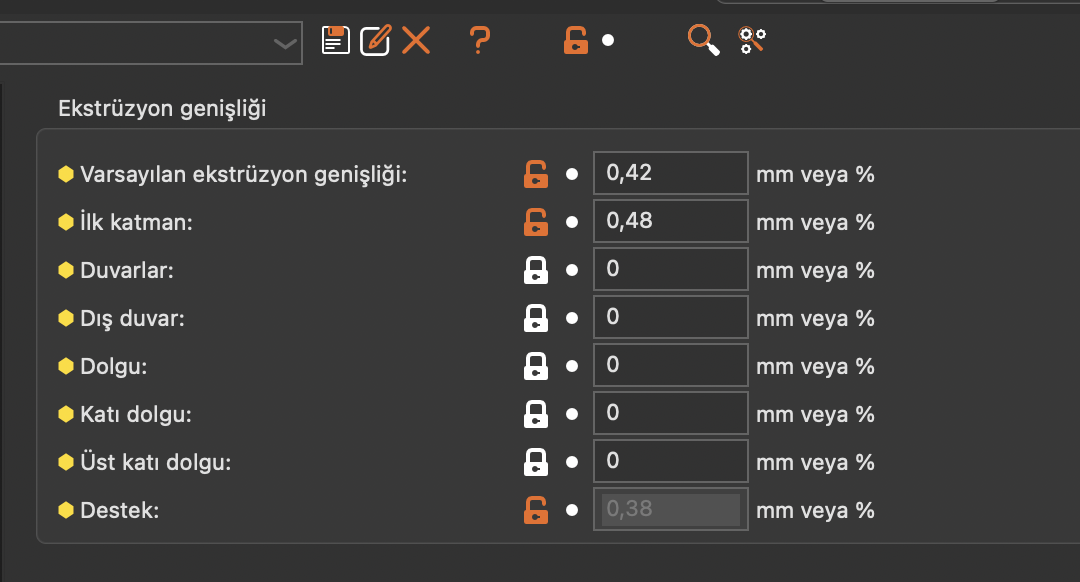The height and width of the screenshot is (582, 1080).
Task: Click the compare presets gears icon
Action: tap(752, 40)
